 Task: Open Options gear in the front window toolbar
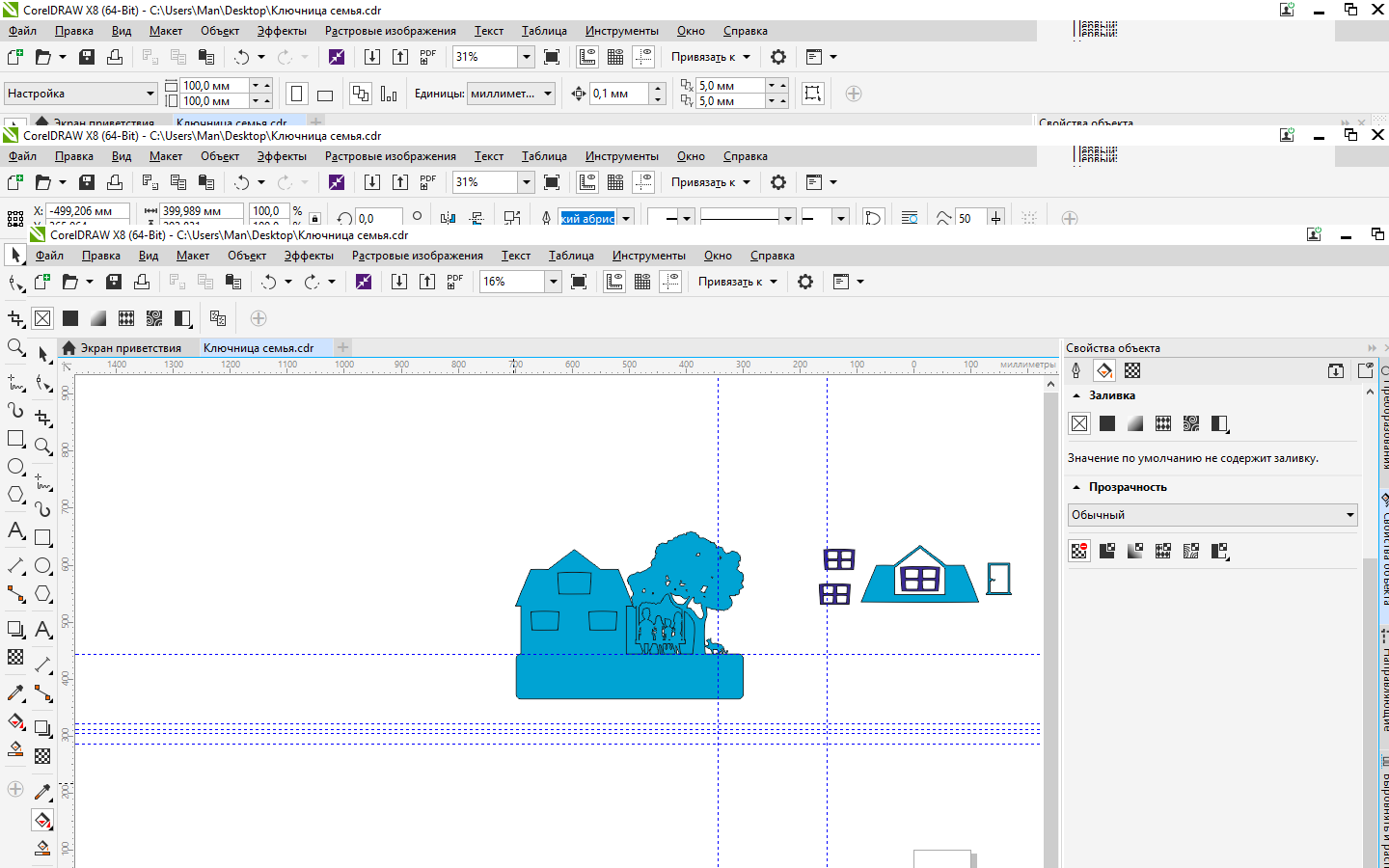click(805, 282)
